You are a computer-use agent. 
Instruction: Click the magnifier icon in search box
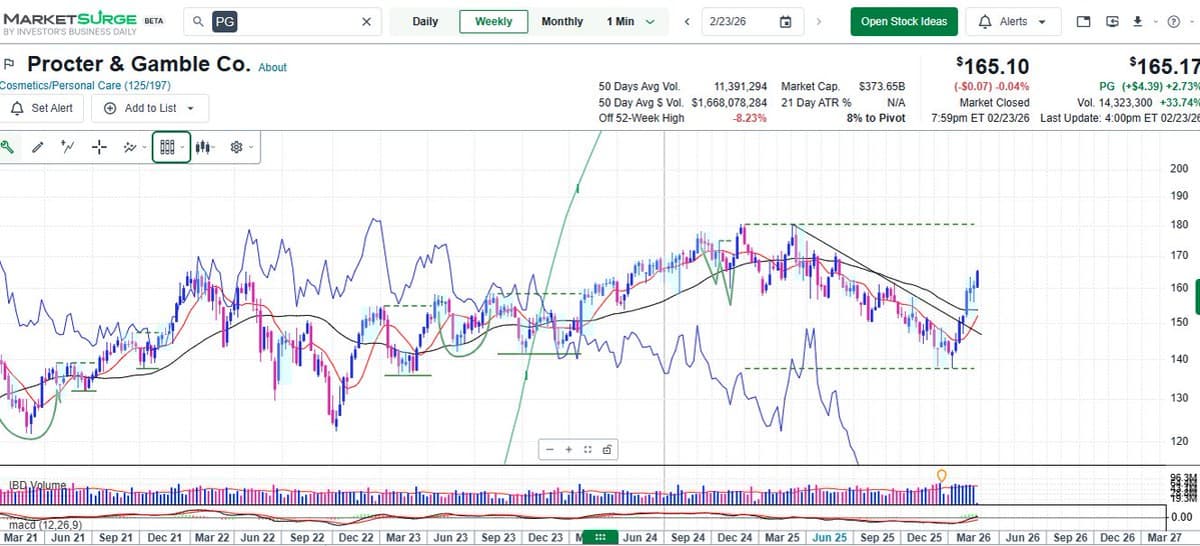point(199,21)
